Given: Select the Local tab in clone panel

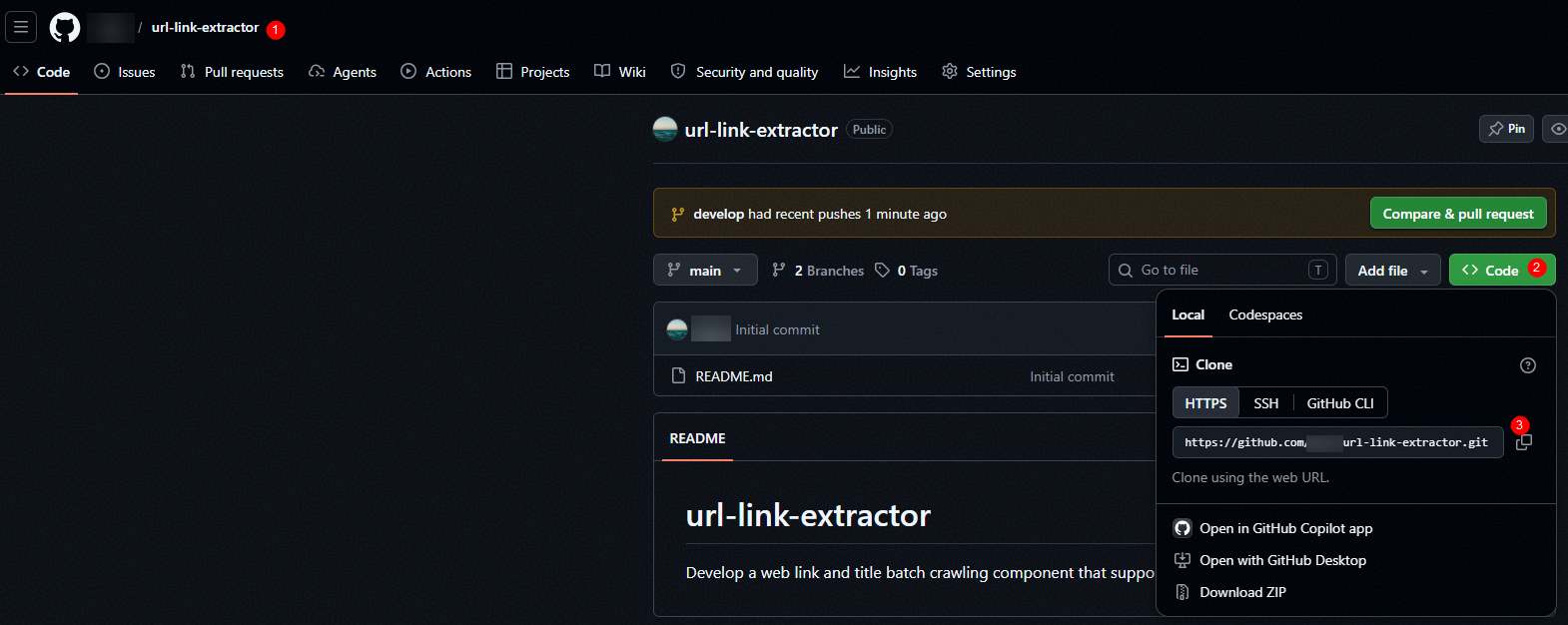Looking at the screenshot, I should pyautogui.click(x=1187, y=314).
